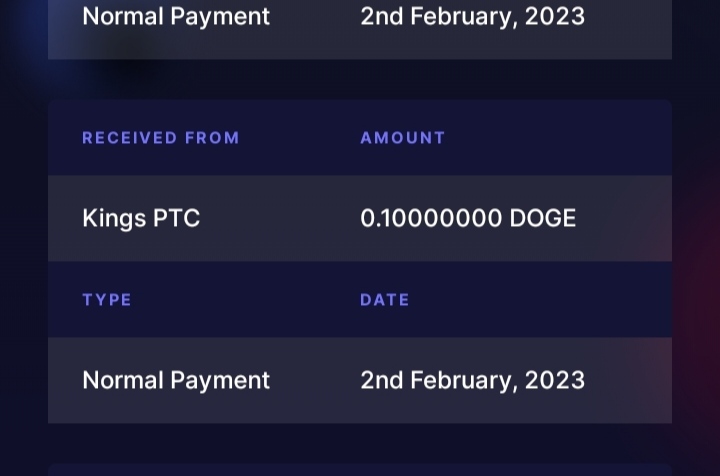Screen dimensions: 720x476
Task: Tap PTC in the sender name
Action: click(176, 218)
